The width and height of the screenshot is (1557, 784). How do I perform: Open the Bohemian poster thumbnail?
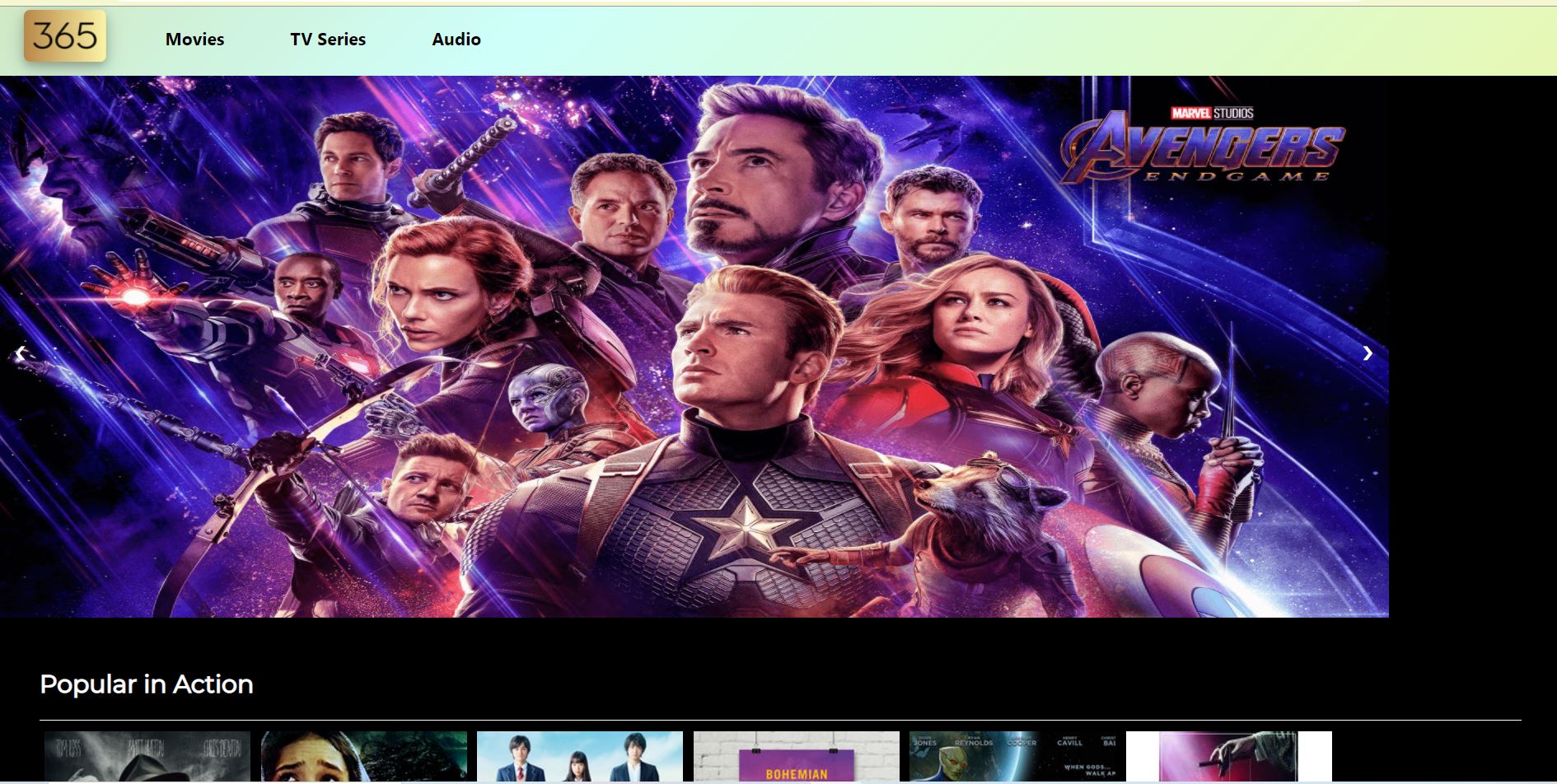796,756
